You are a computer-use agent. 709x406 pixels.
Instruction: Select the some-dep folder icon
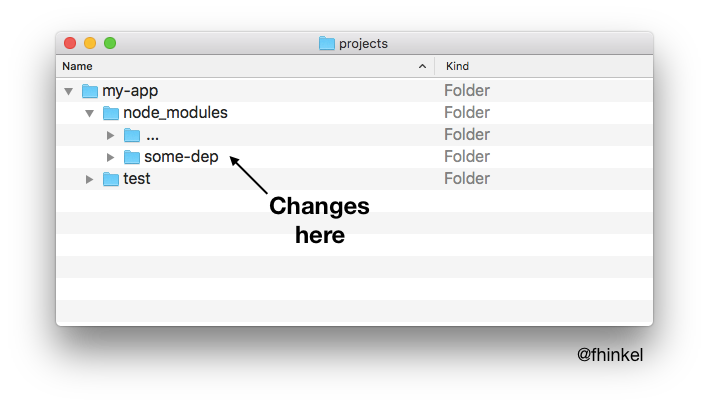(132, 157)
